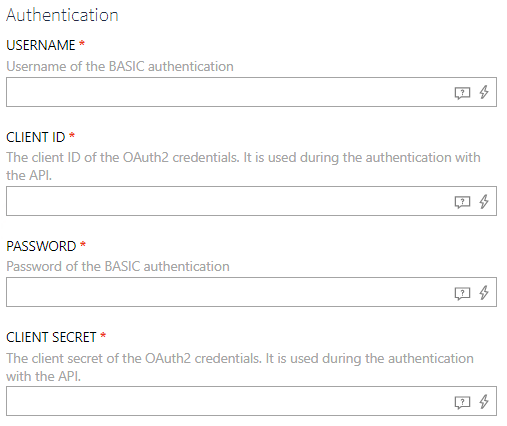Focus the Client ID text input box
The height and width of the screenshot is (426, 507).
pyautogui.click(x=251, y=201)
